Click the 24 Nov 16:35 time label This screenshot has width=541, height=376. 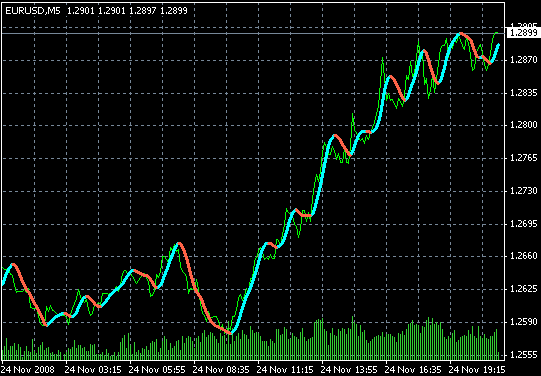click(x=413, y=370)
